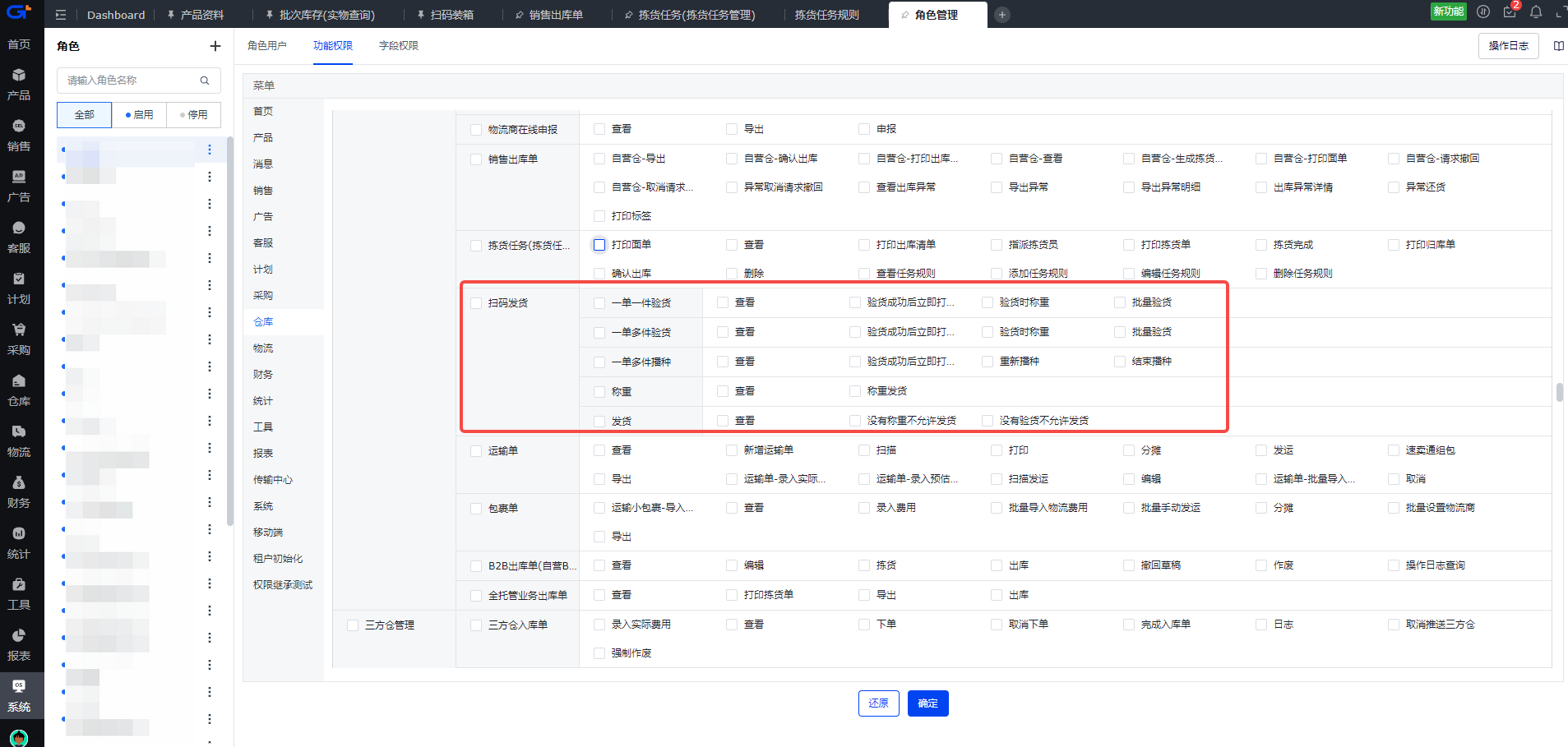This screenshot has width=1568, height=747.
Task: Click the role search magnifier icon
Action: pyautogui.click(x=205, y=81)
